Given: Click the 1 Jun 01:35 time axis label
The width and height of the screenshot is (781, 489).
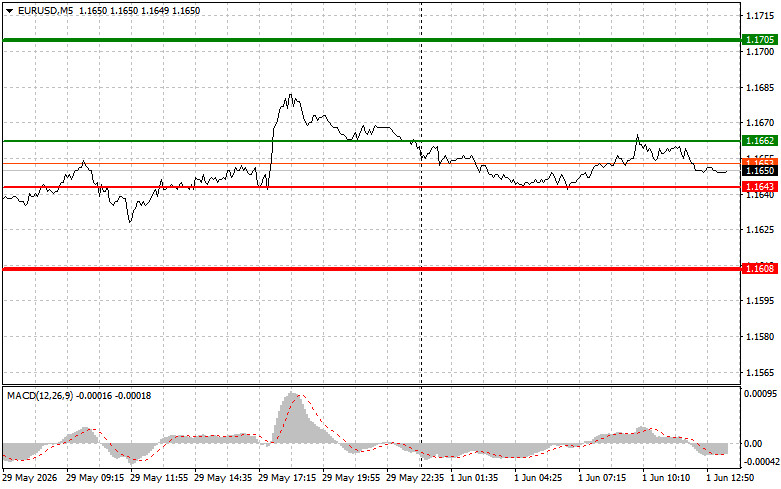Looking at the screenshot, I should (x=474, y=478).
